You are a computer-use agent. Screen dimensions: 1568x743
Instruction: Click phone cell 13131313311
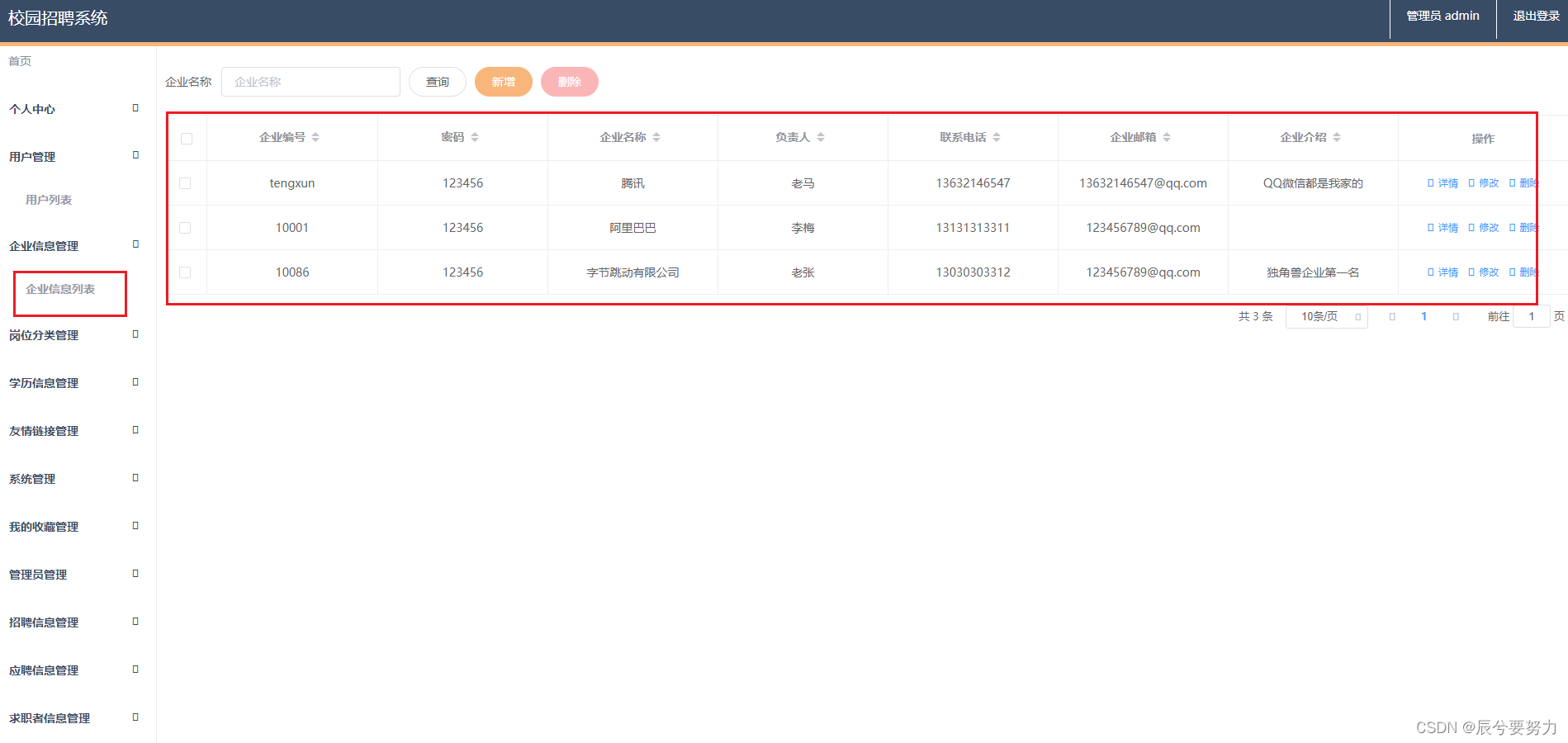pos(973,228)
